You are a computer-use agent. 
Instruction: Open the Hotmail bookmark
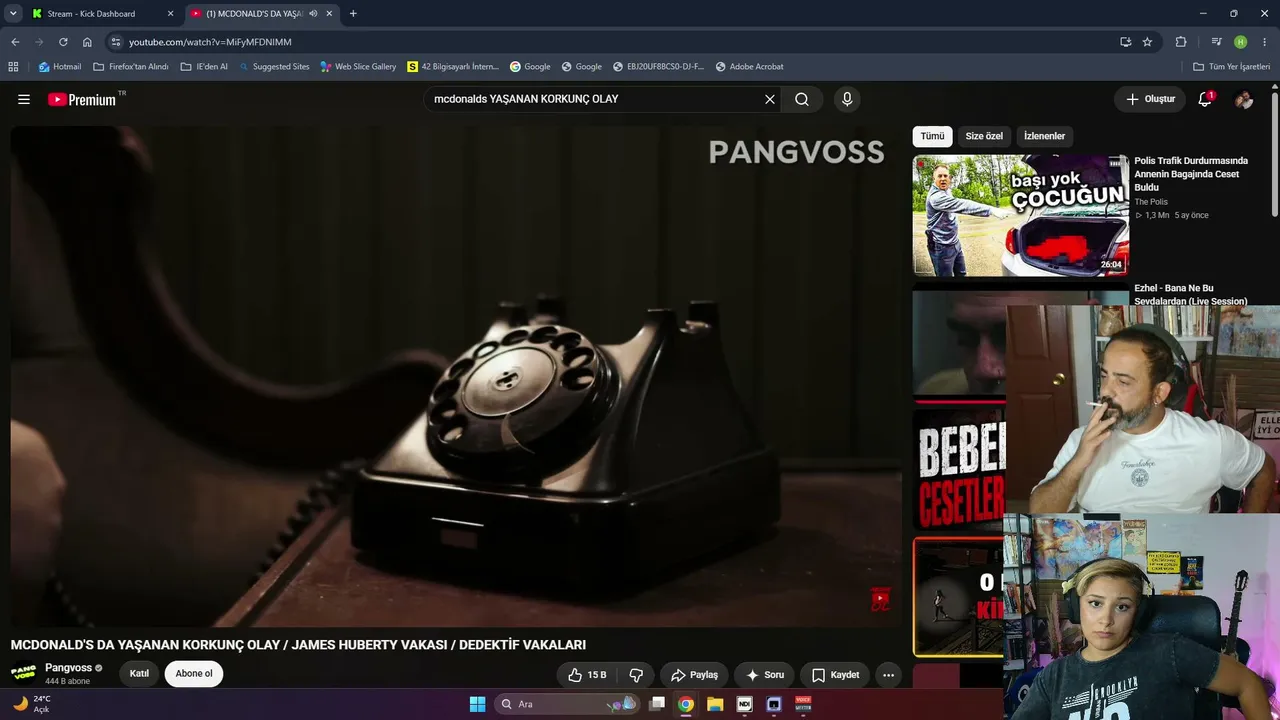(x=60, y=67)
